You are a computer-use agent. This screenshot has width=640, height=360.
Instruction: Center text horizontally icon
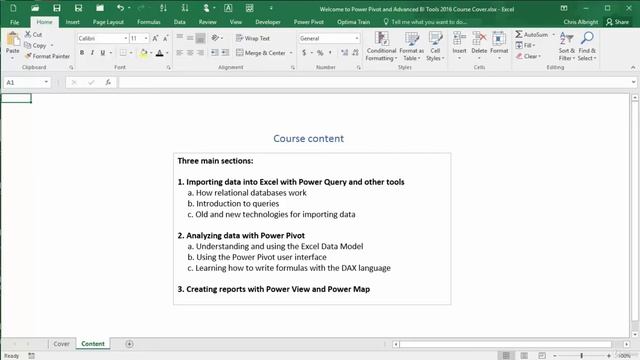pyautogui.click(x=190, y=53)
